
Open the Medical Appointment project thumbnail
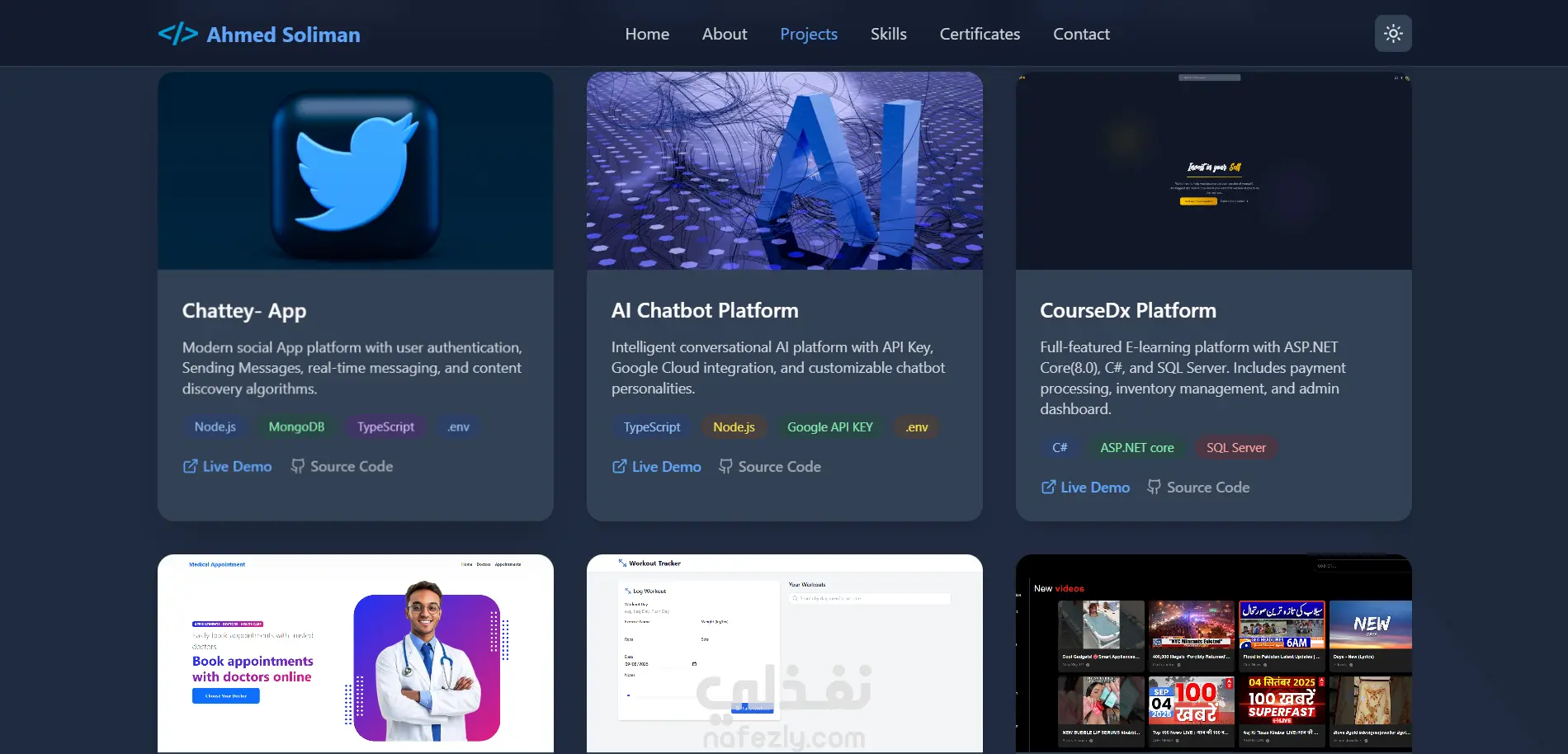point(356,653)
